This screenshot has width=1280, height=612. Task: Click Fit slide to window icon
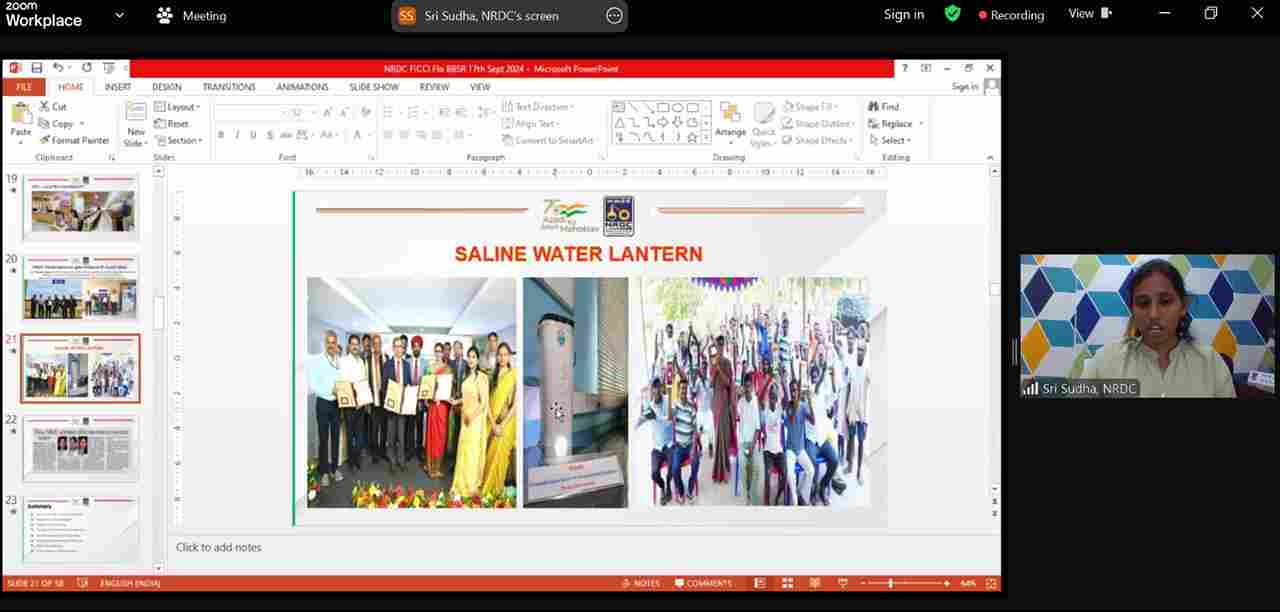pyautogui.click(x=991, y=583)
